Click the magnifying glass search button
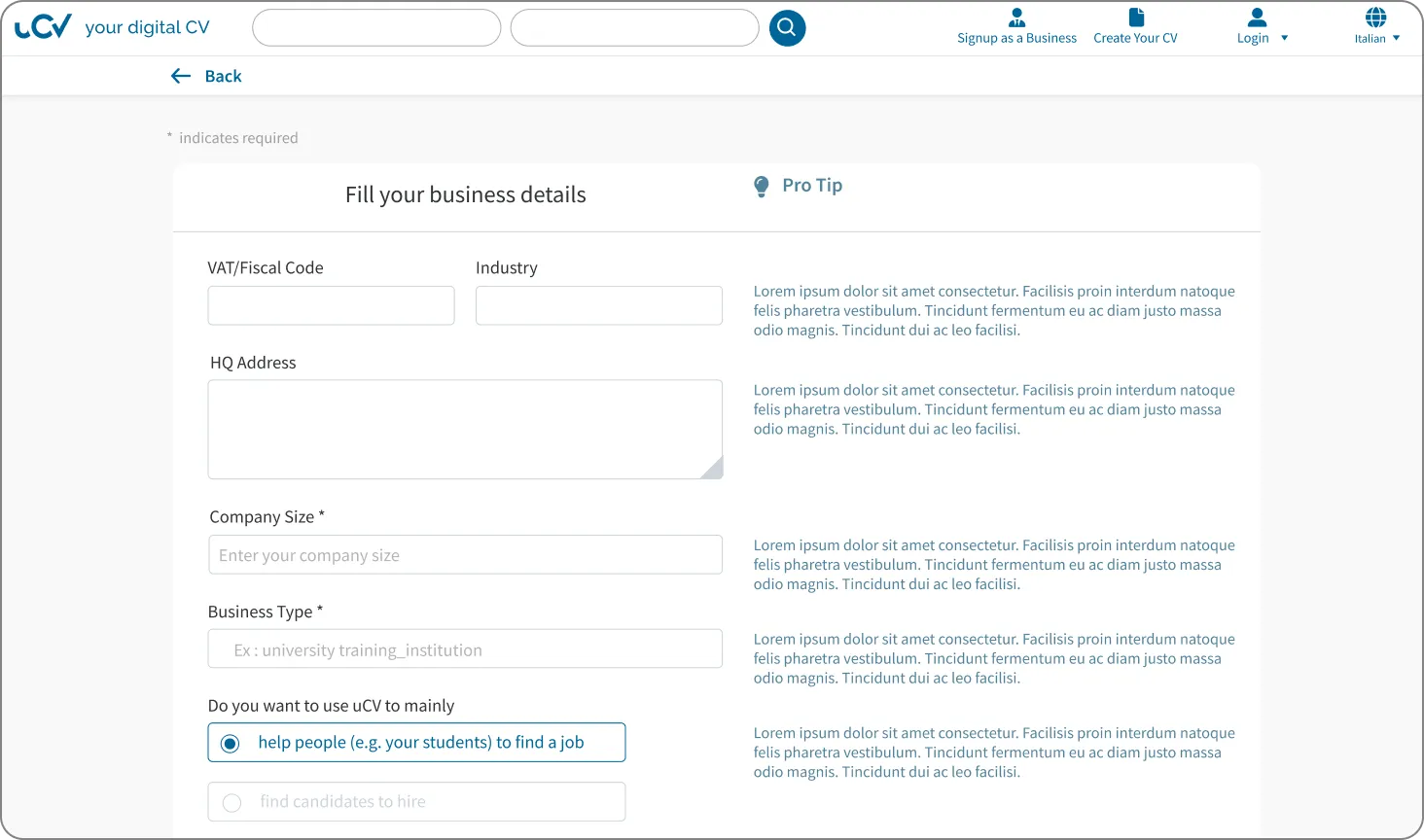Image resolution: width=1424 pixels, height=840 pixels. (787, 28)
